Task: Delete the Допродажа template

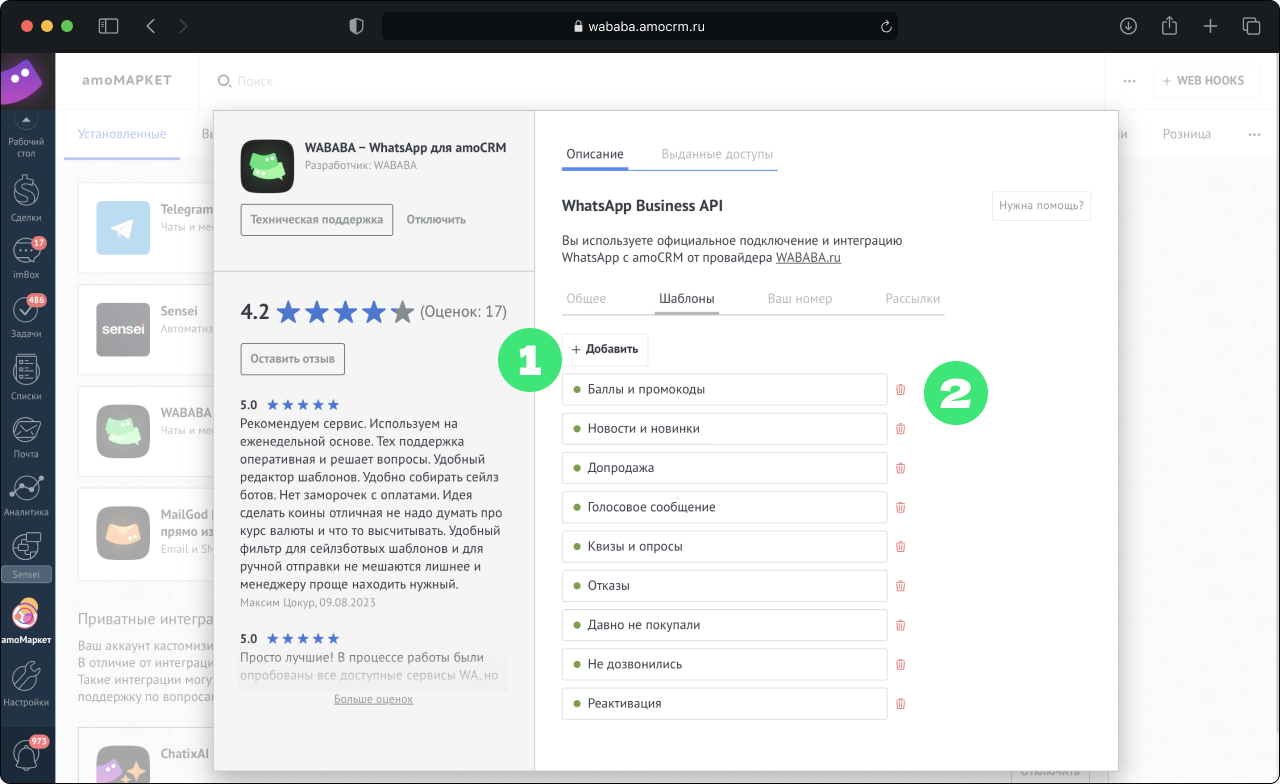Action: [900, 468]
